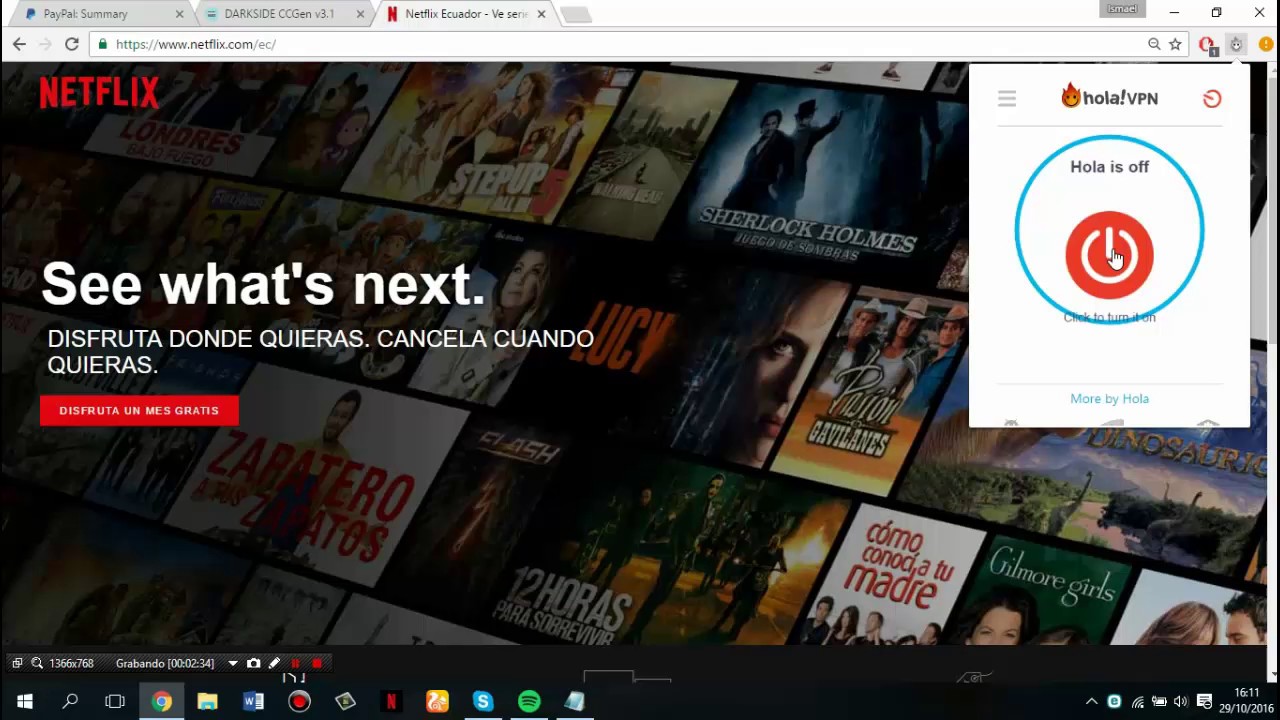
Task: Pause the screen recording
Action: point(295,663)
